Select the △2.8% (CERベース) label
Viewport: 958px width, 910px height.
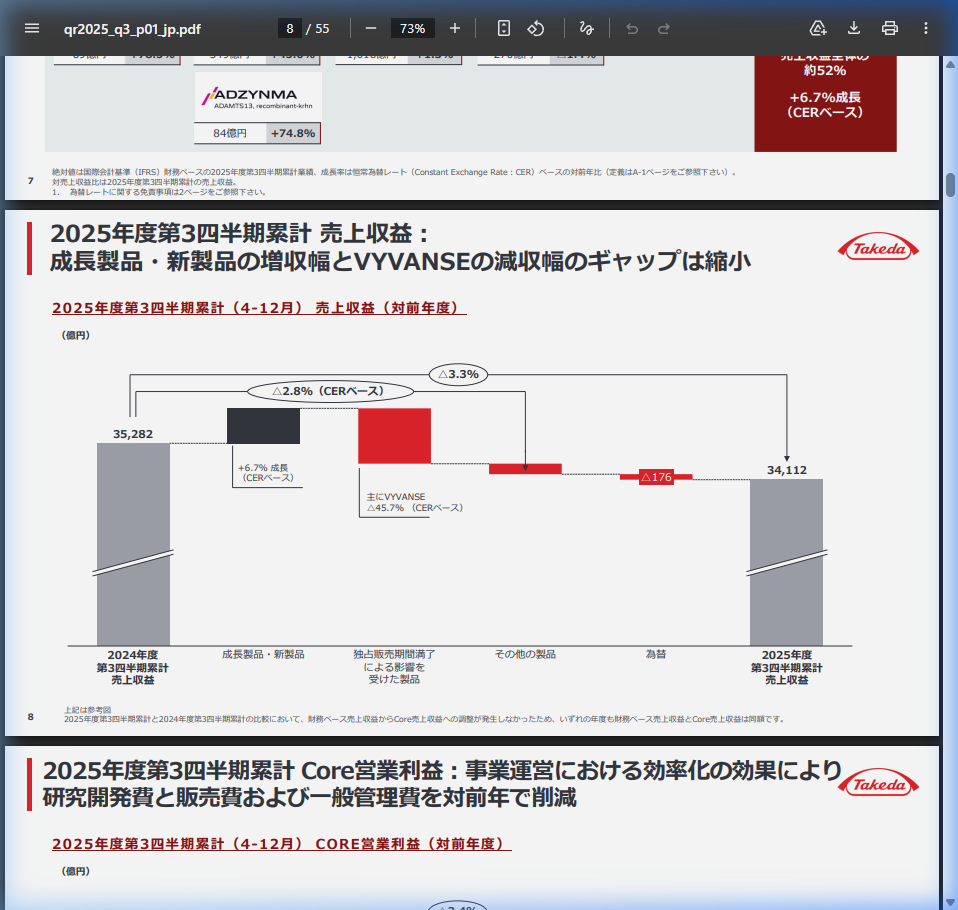[330, 391]
